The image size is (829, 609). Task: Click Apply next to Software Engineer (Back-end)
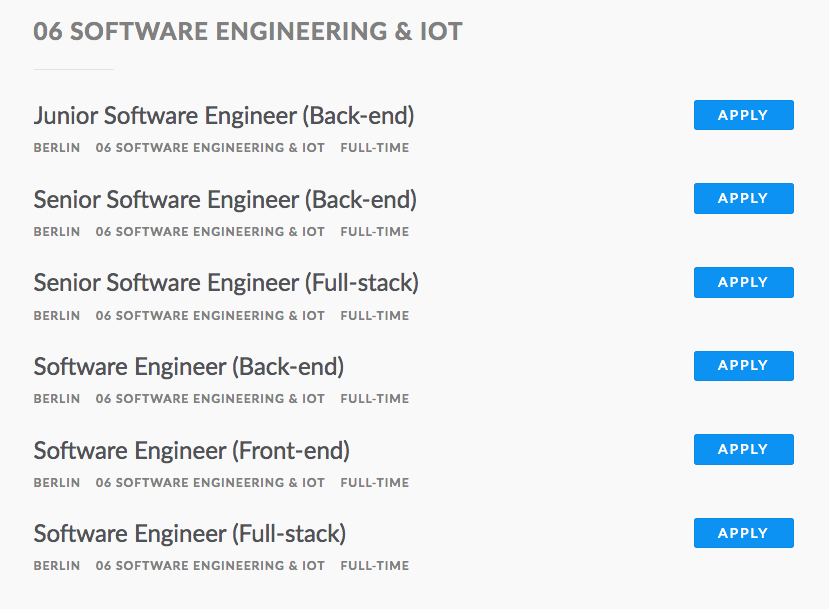click(743, 366)
